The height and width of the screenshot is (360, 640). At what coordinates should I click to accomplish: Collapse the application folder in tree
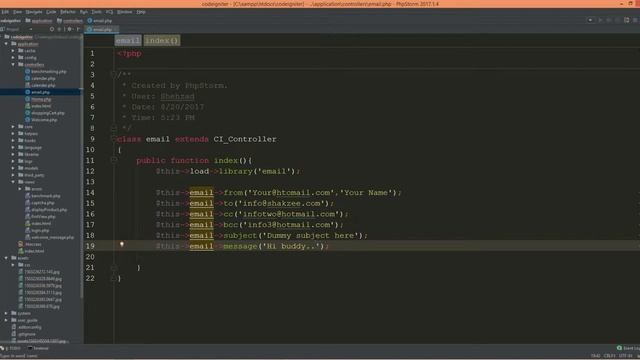6,44
